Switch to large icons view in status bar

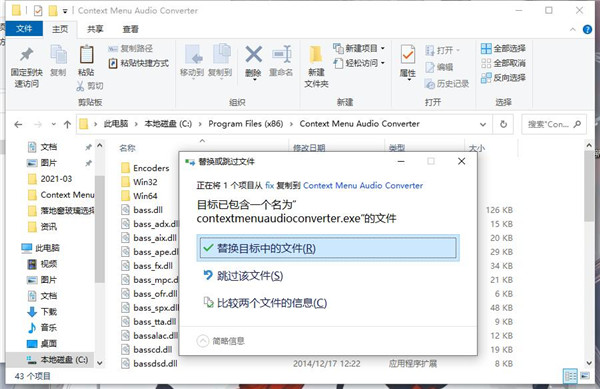pyautogui.click(x=585, y=376)
